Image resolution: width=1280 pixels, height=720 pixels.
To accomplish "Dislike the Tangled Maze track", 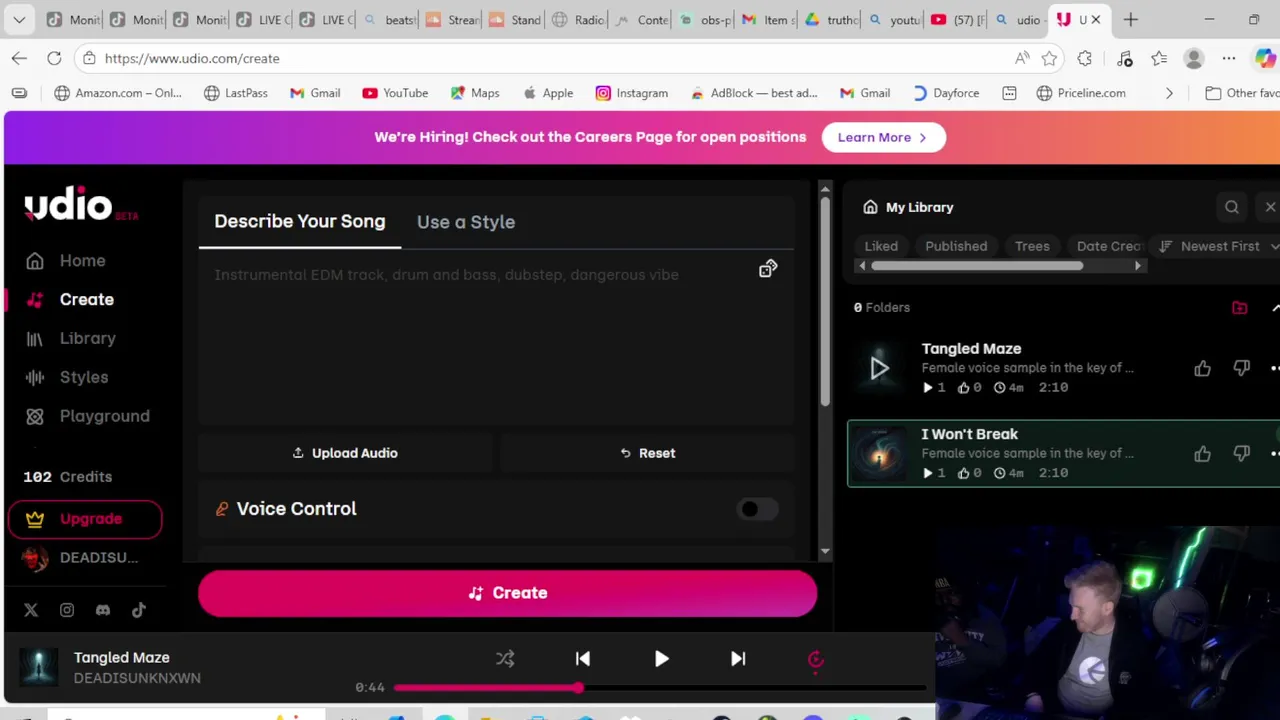I will (x=1242, y=368).
